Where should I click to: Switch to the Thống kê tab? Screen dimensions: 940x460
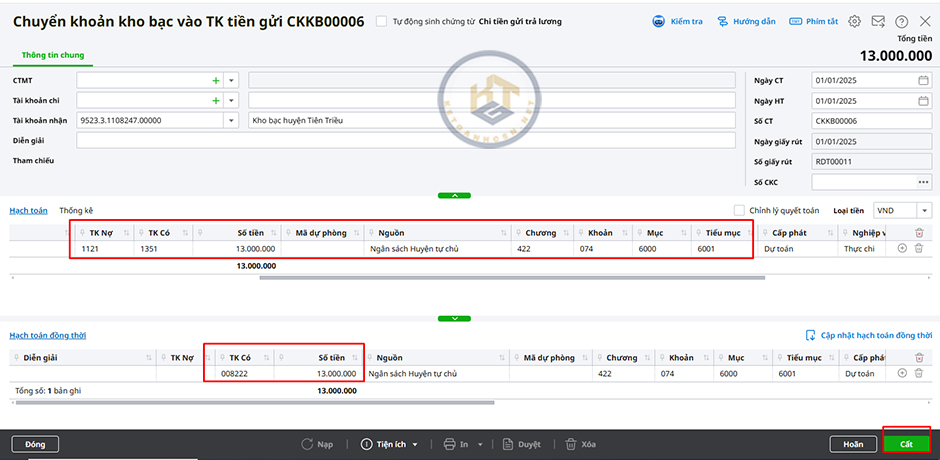(x=76, y=211)
